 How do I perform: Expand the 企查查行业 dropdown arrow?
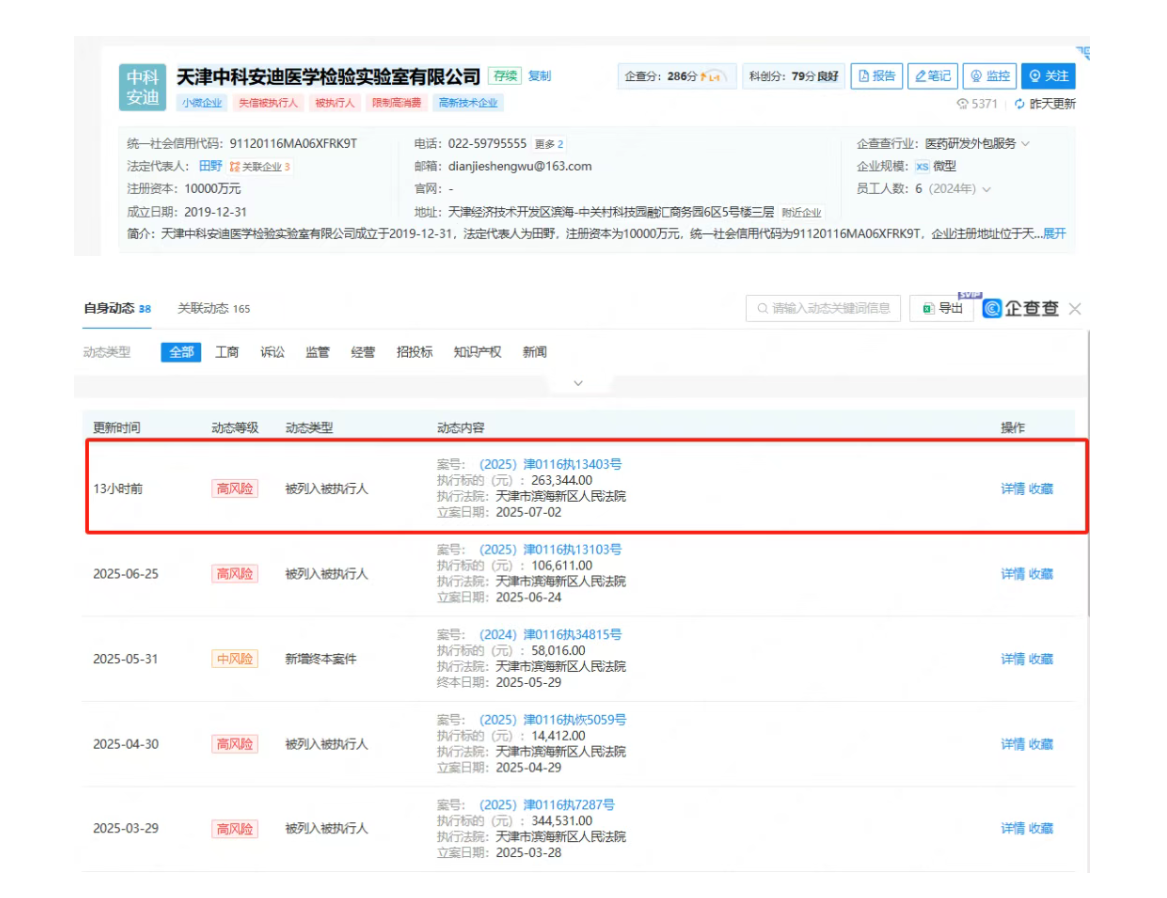pos(1025,144)
